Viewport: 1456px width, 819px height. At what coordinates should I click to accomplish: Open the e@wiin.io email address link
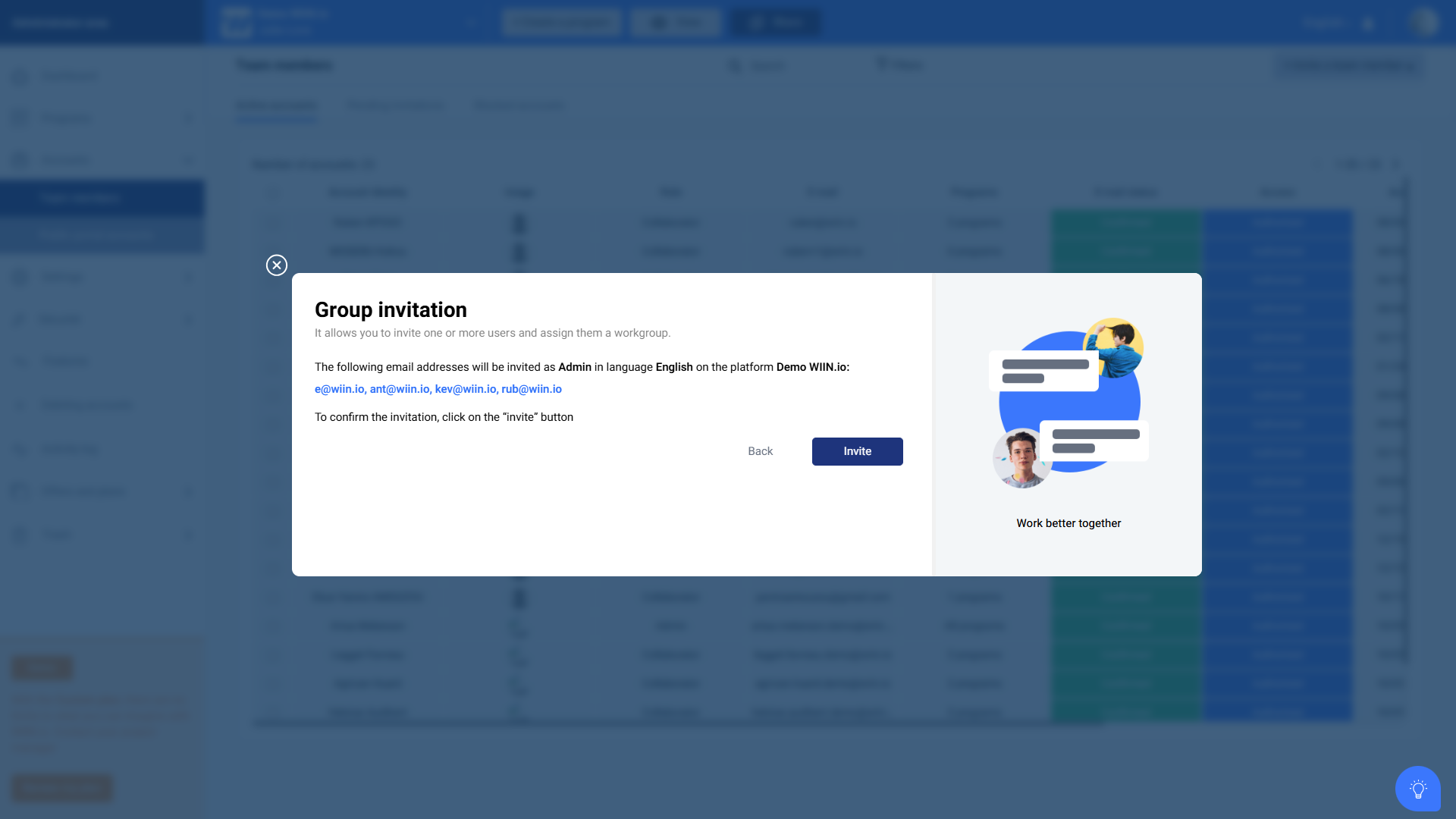(x=339, y=389)
